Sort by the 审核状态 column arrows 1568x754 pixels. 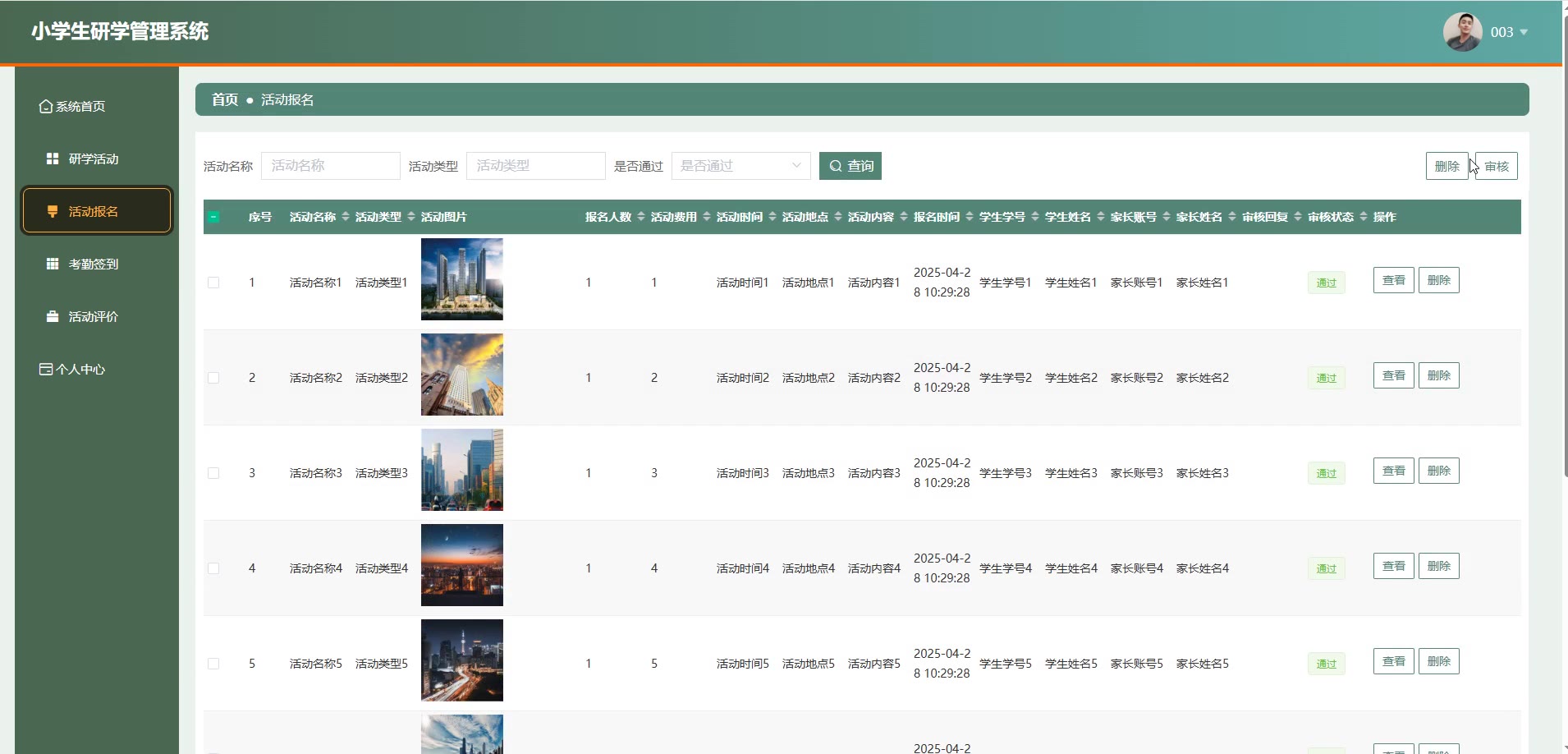[x=1364, y=217]
